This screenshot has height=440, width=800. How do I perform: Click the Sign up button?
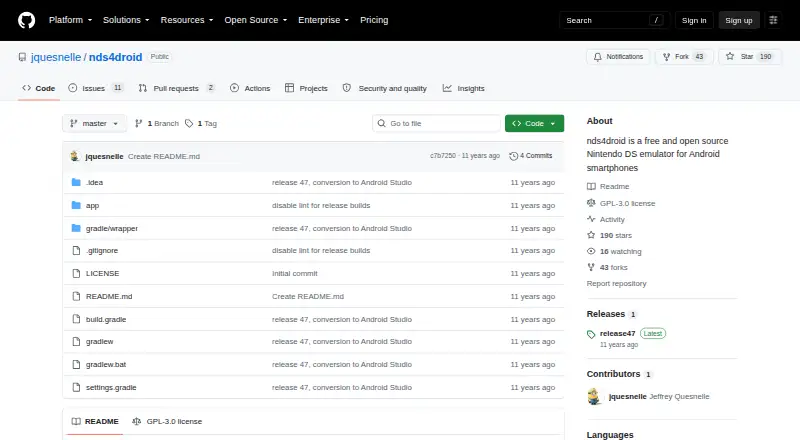tap(739, 20)
